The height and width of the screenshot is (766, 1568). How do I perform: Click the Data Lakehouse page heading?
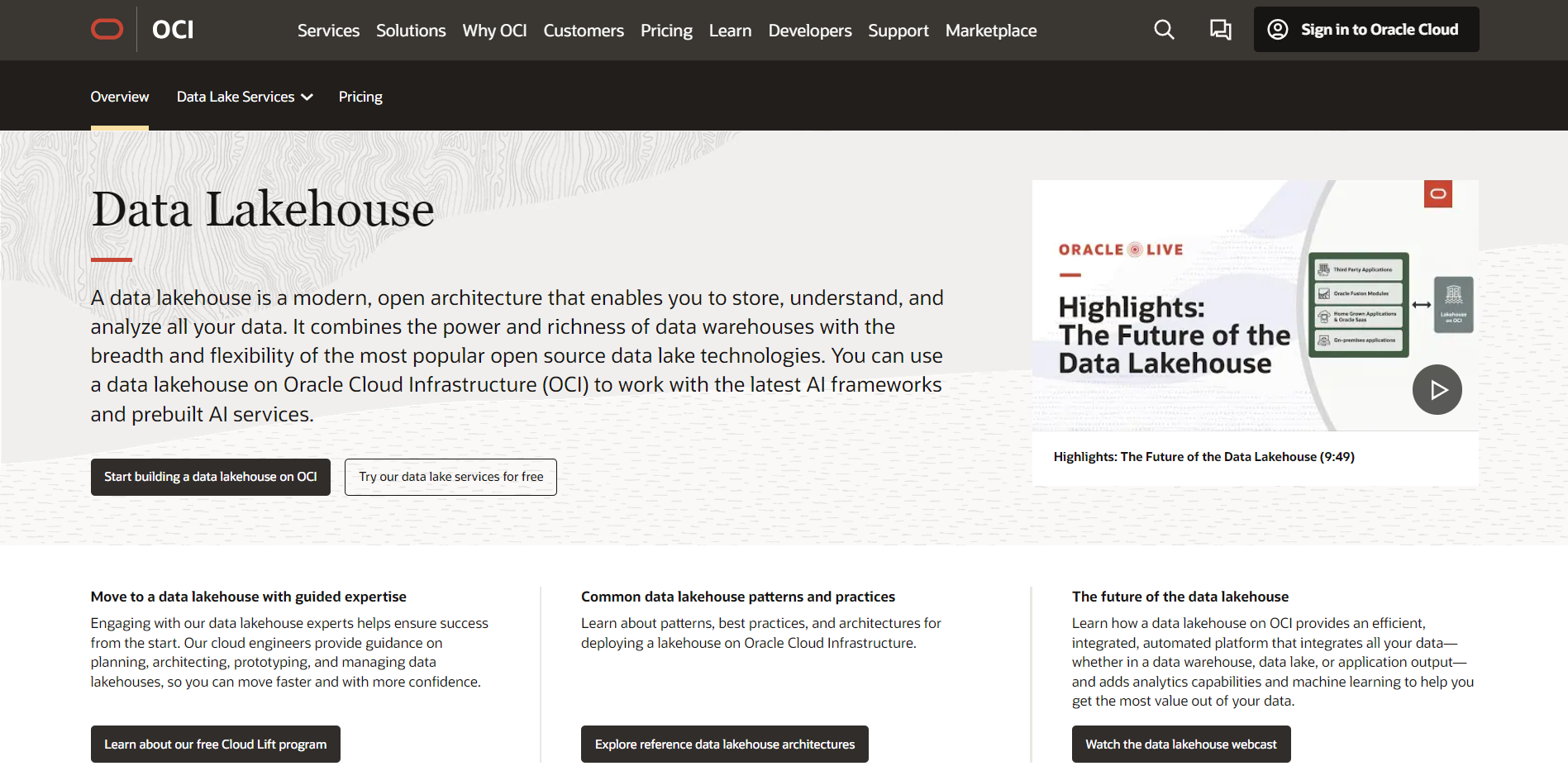[263, 209]
